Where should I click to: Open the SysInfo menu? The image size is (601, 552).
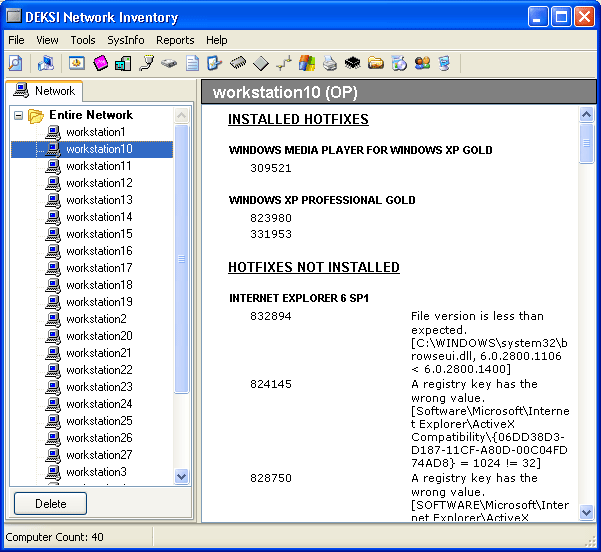tap(126, 40)
